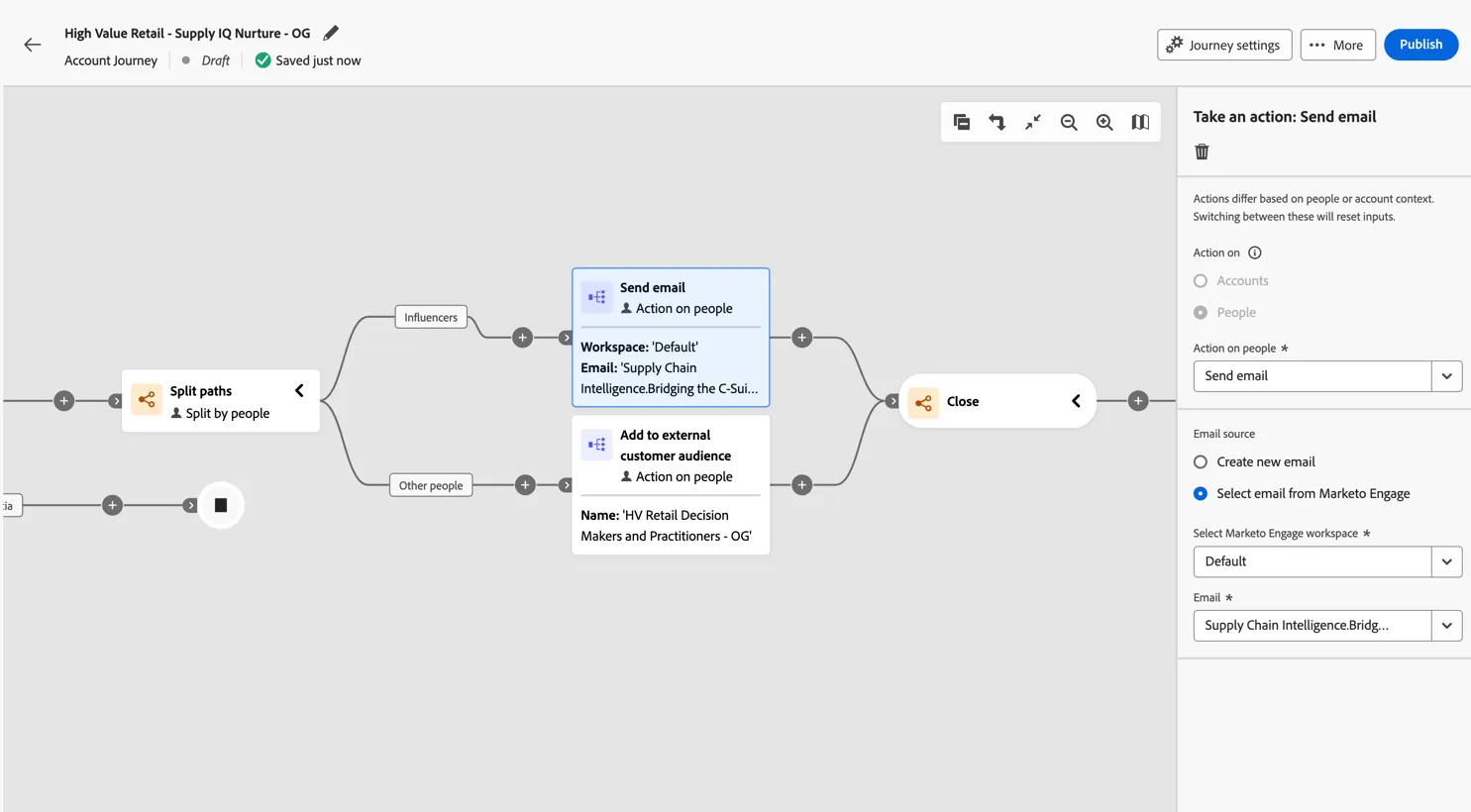Add a node after the Close node

[x=1138, y=401]
